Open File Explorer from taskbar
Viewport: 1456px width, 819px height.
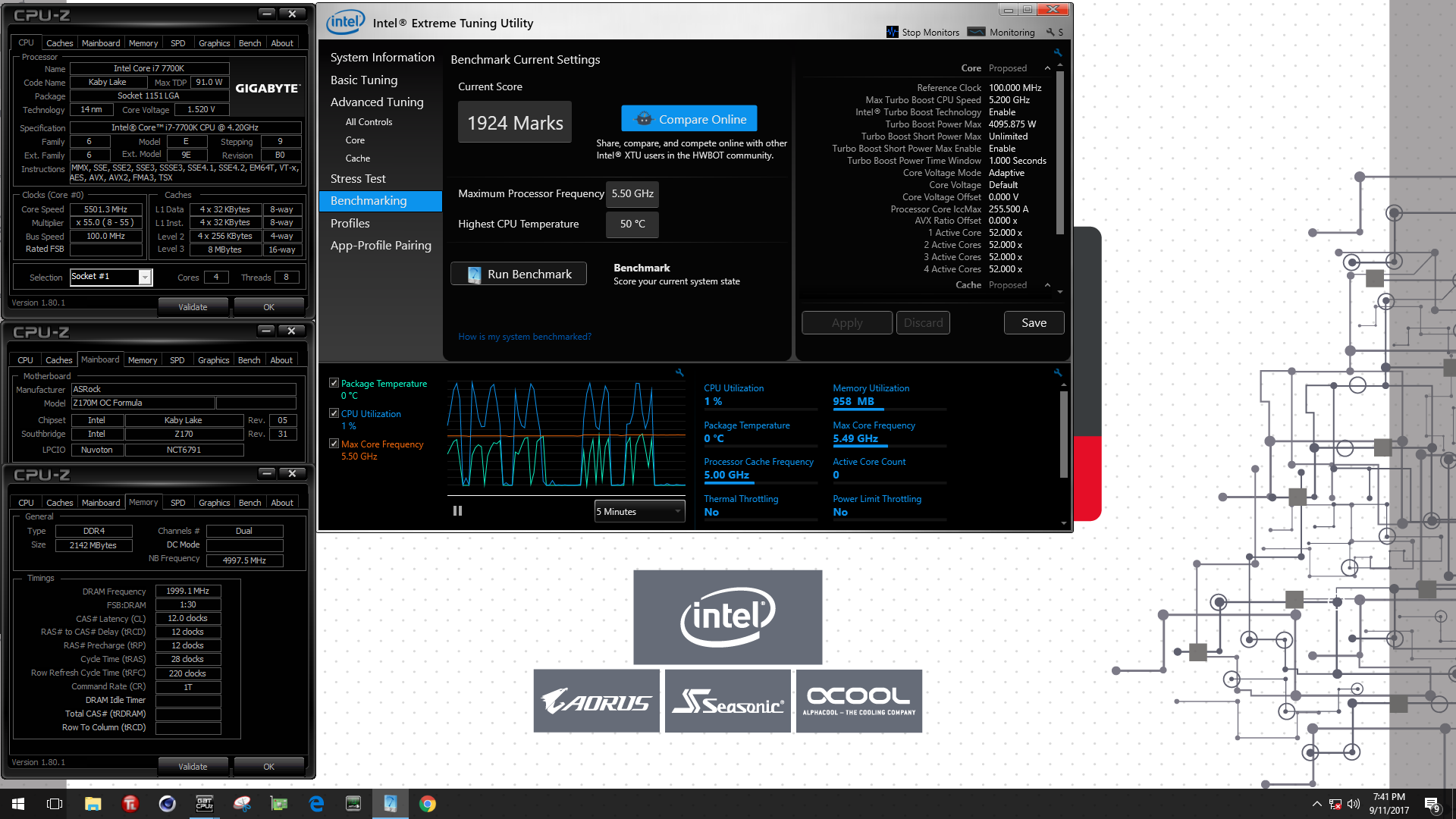point(93,804)
